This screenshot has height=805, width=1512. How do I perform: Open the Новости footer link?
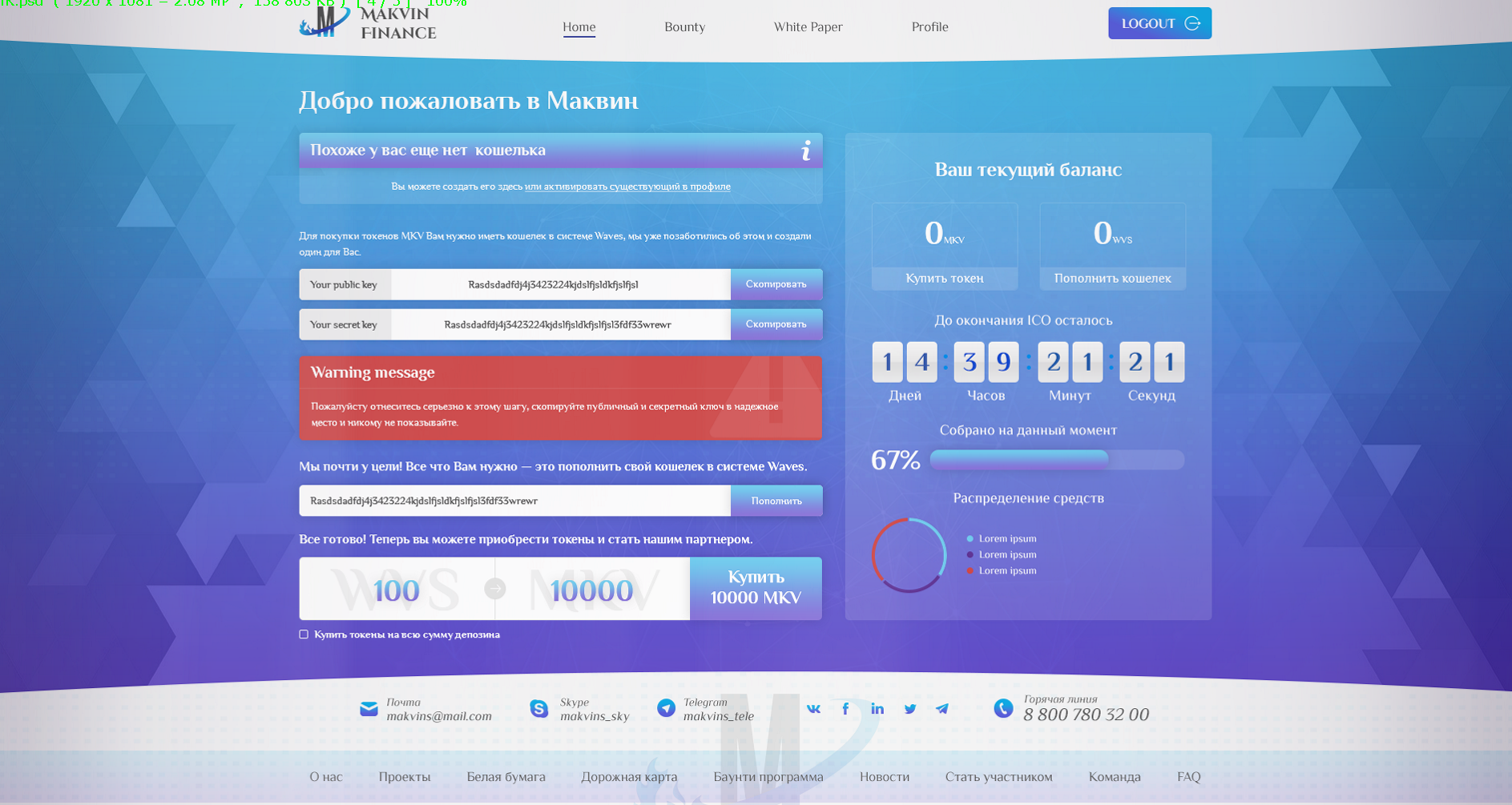coord(885,777)
